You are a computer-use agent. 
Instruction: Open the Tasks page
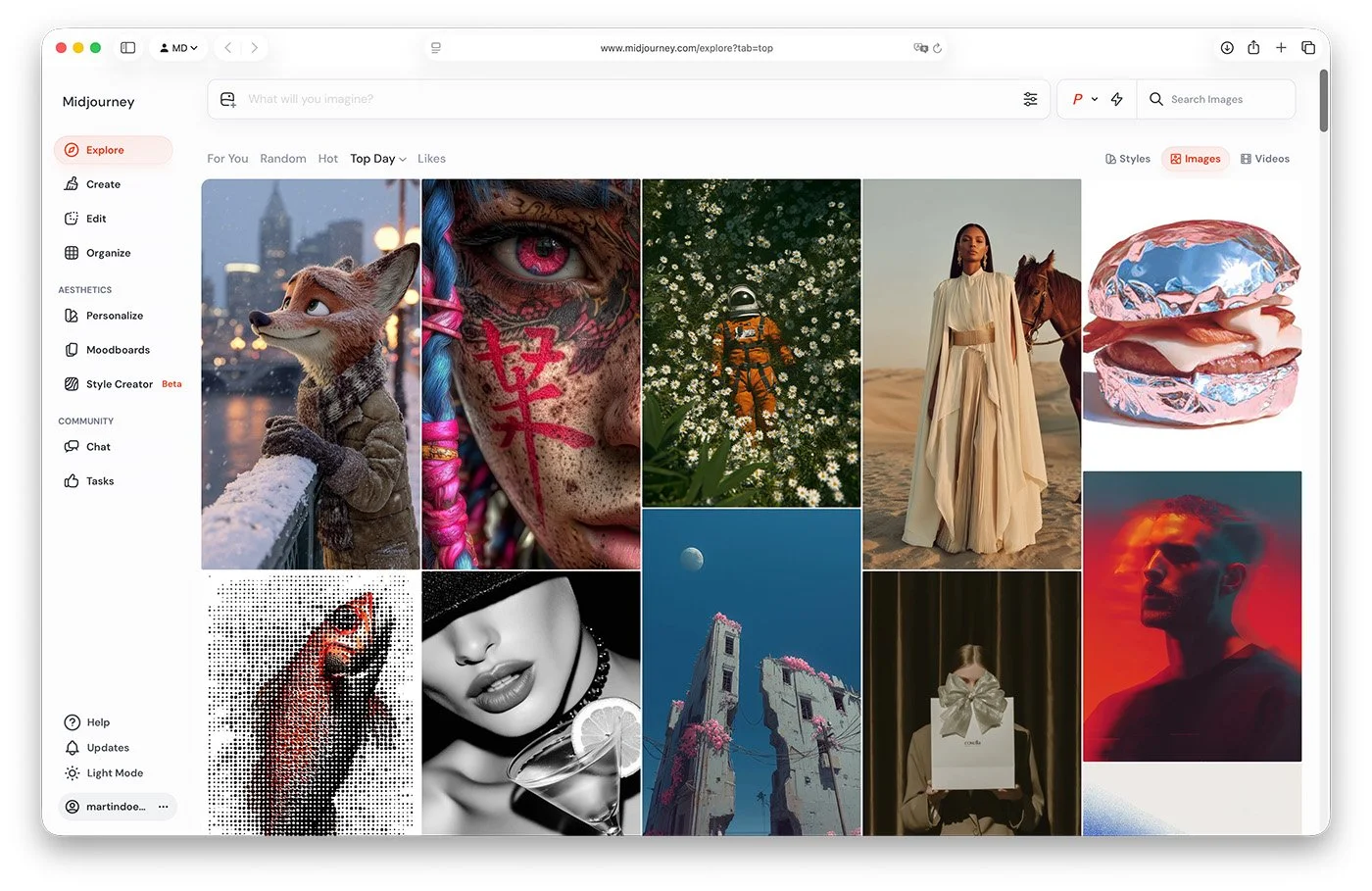pyautogui.click(x=89, y=481)
